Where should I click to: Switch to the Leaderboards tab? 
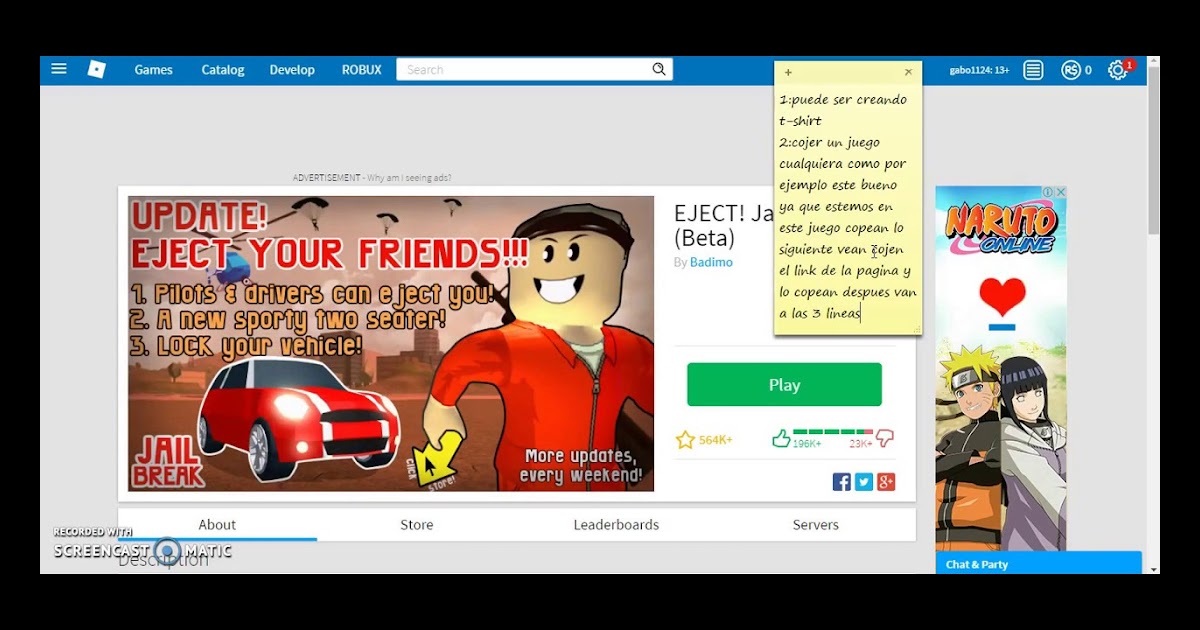click(616, 525)
